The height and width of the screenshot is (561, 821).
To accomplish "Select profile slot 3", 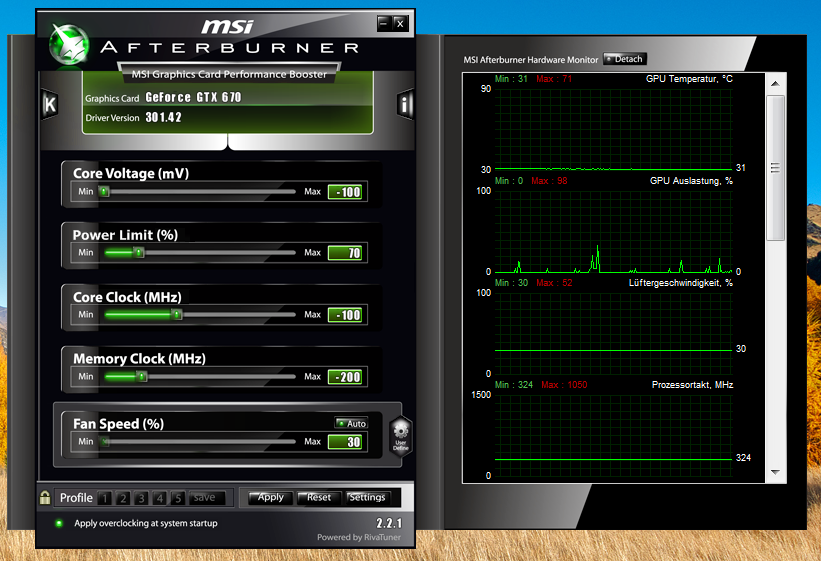I will (141, 498).
